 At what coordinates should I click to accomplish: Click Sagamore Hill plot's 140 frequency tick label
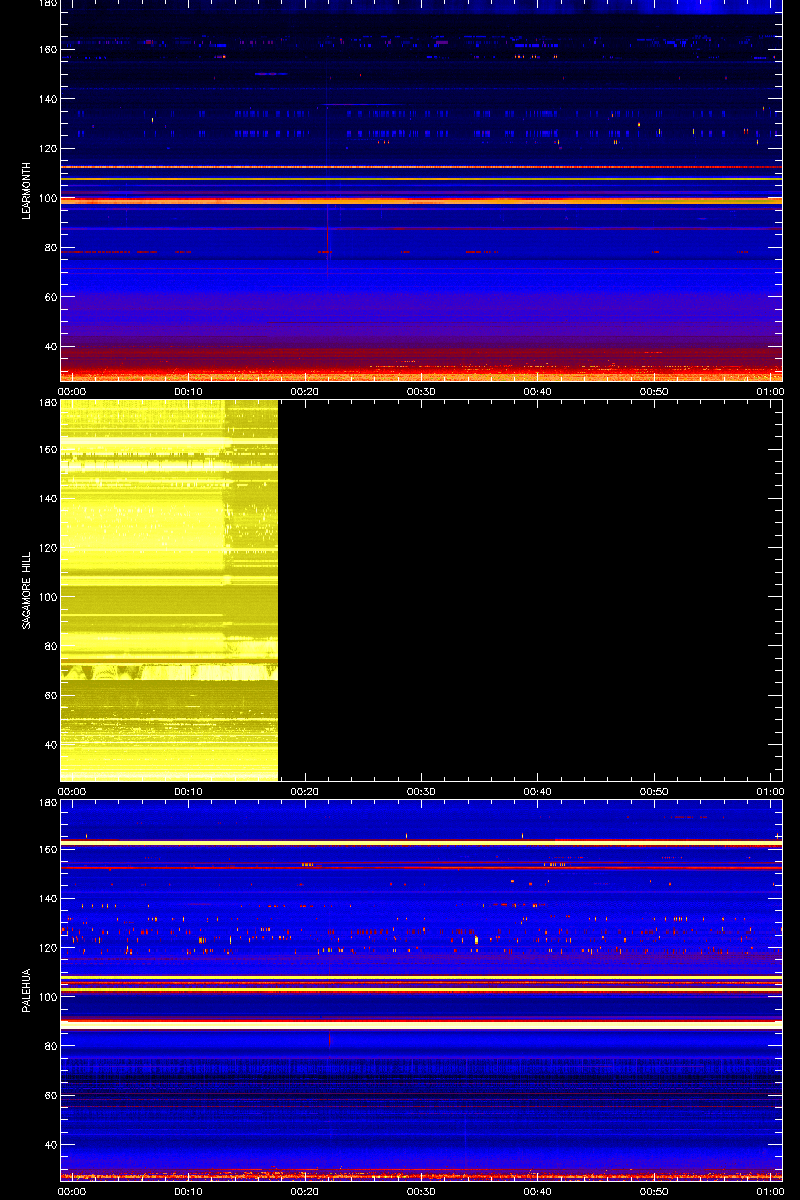click(x=46, y=499)
